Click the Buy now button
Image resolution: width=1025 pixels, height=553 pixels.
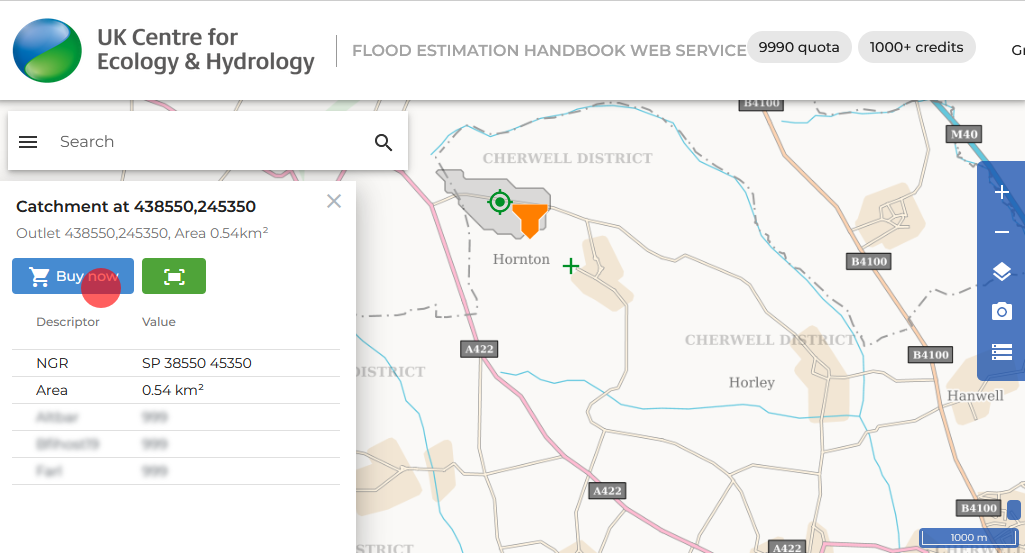coord(73,276)
